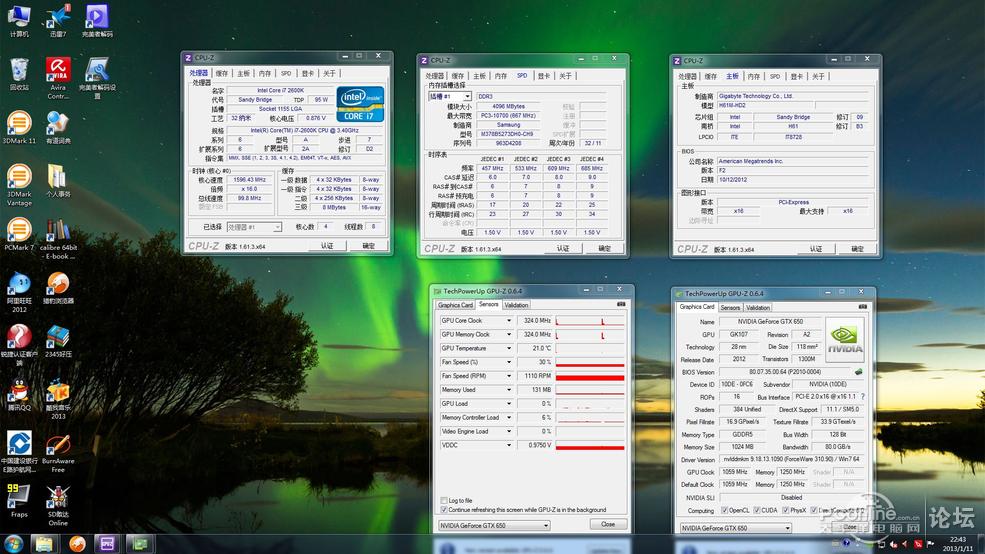This screenshot has width=985, height=554.
Task: Open the 完美者解码 player shortcut
Action: click(x=97, y=19)
